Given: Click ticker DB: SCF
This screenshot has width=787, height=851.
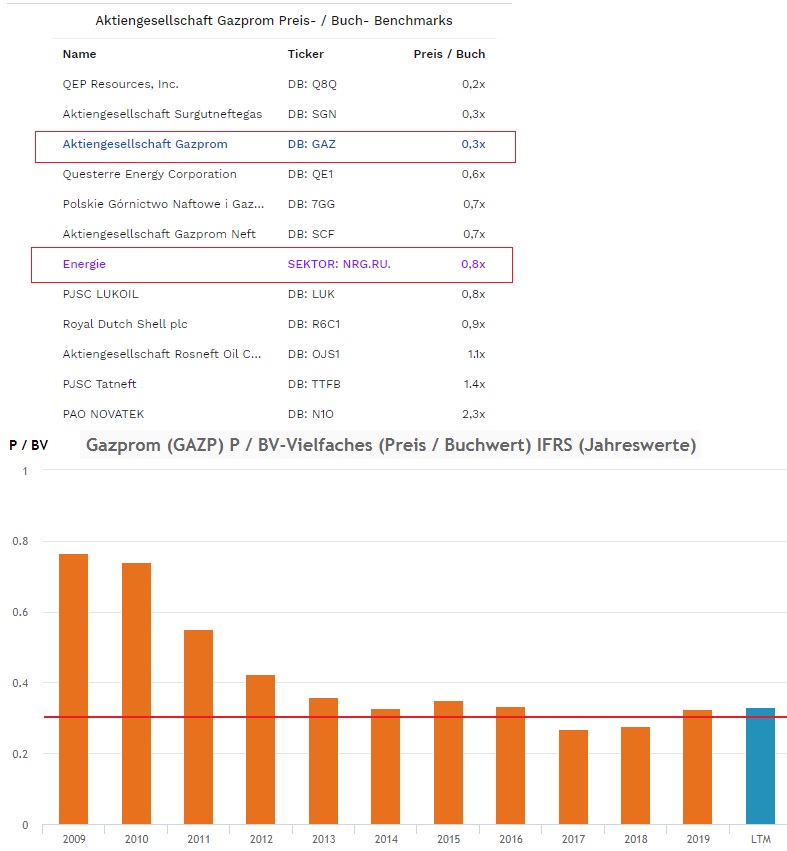Looking at the screenshot, I should tap(311, 234).
